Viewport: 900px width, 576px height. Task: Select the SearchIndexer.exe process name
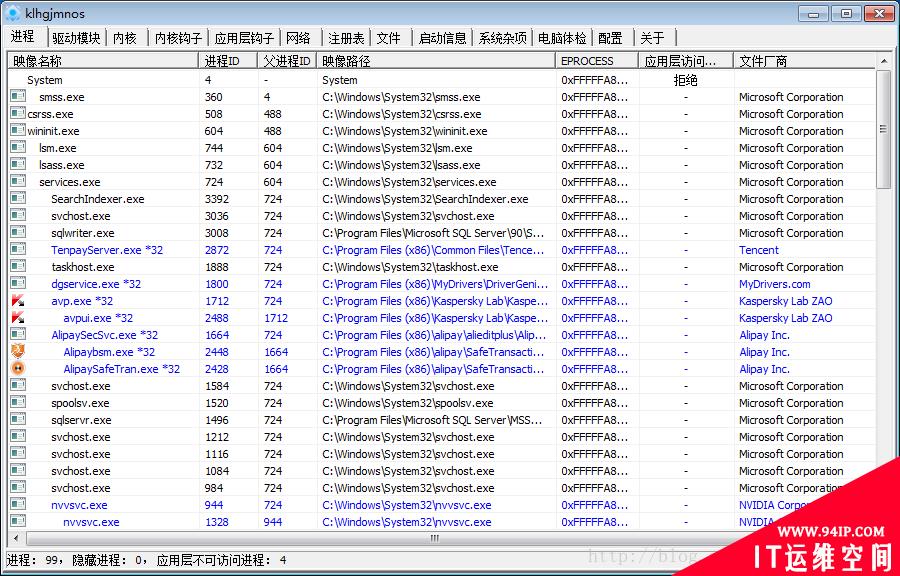pyautogui.click(x=98, y=199)
